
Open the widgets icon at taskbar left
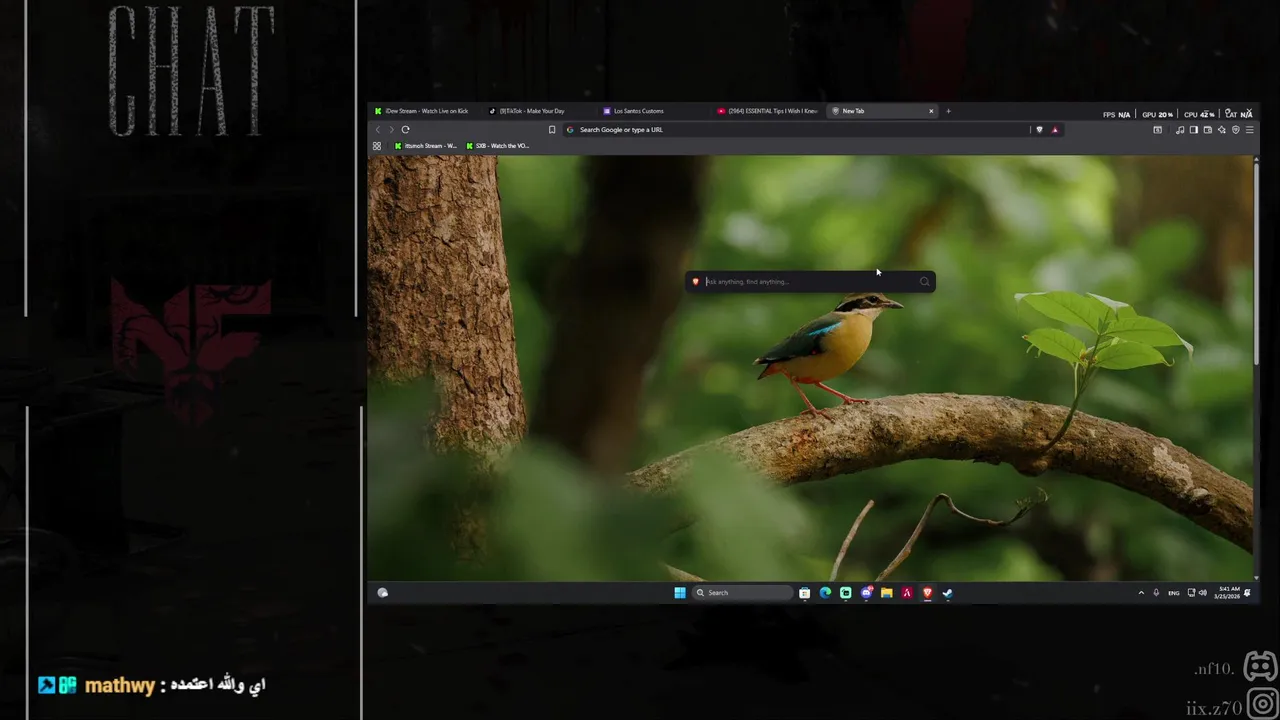(382, 593)
